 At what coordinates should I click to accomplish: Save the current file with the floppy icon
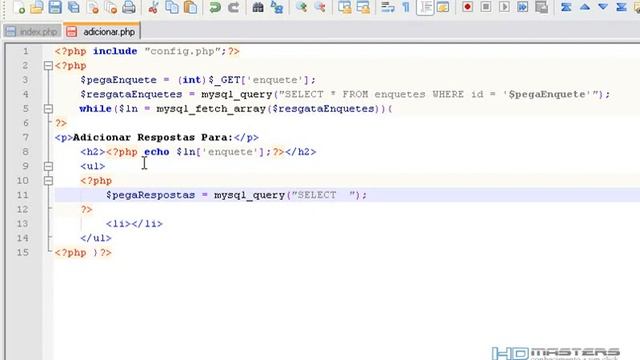coord(55,7)
